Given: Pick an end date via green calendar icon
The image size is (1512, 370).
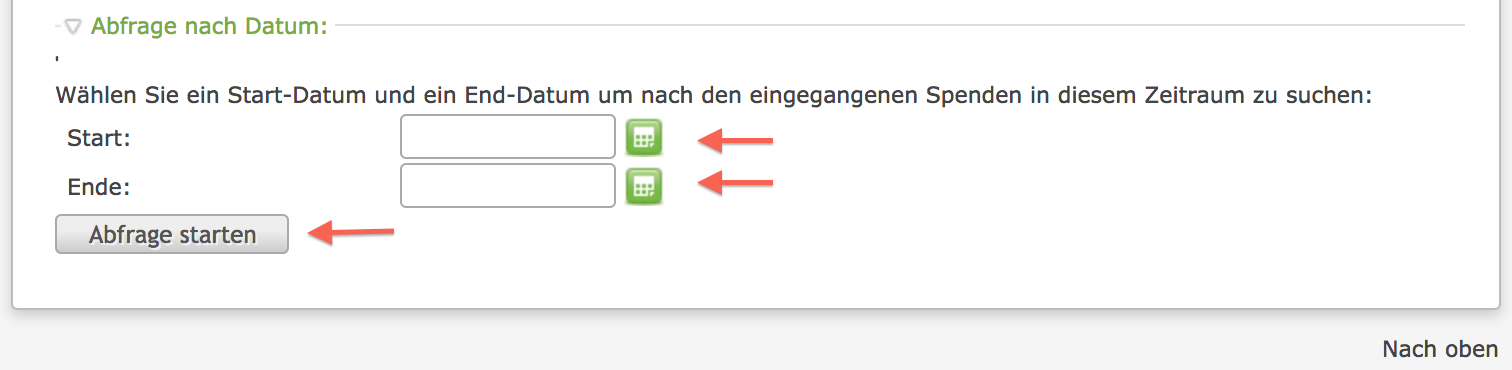Looking at the screenshot, I should pos(644,186).
